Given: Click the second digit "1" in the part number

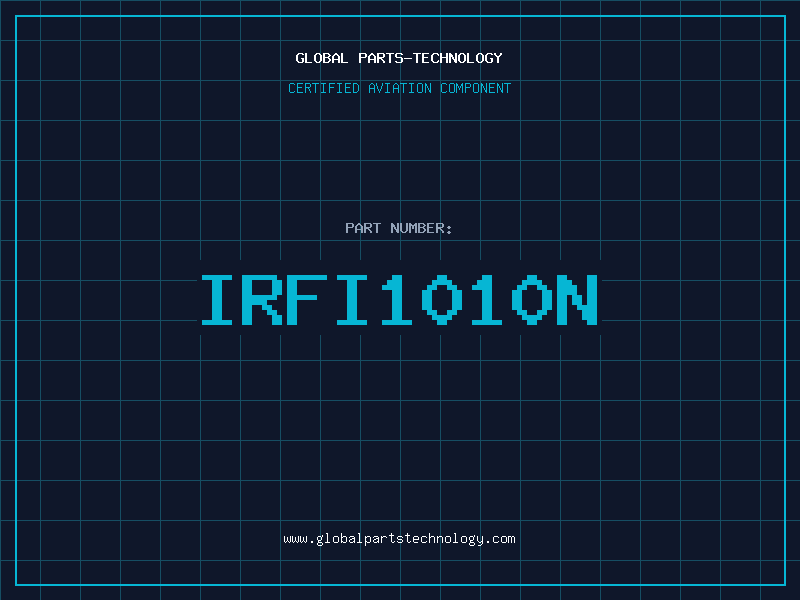Looking at the screenshot, I should click(x=488, y=299).
